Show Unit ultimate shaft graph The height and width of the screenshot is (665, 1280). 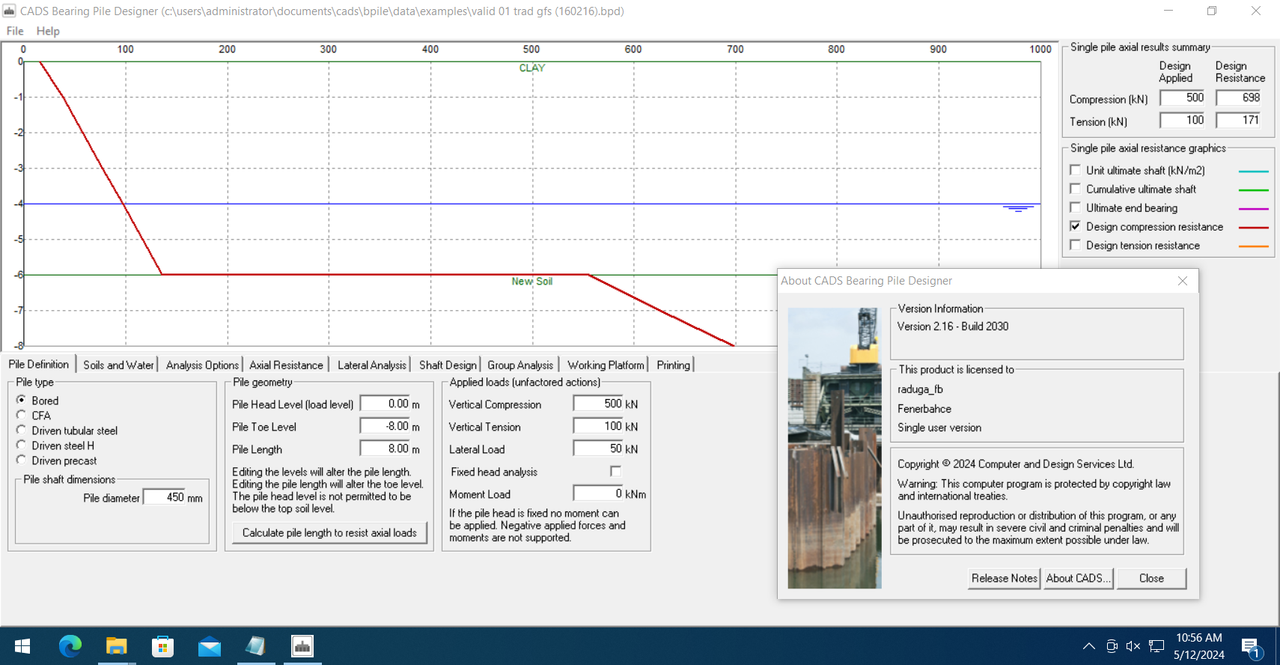[x=1075, y=170]
